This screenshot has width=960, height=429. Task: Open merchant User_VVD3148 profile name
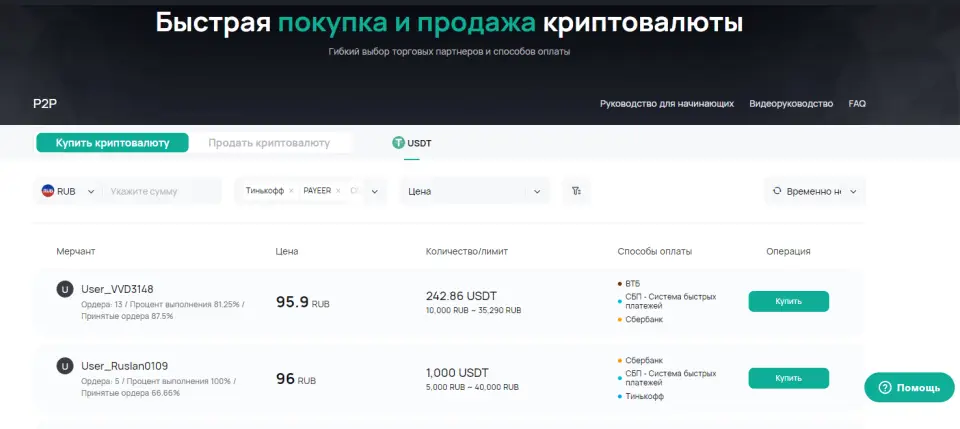(x=117, y=289)
